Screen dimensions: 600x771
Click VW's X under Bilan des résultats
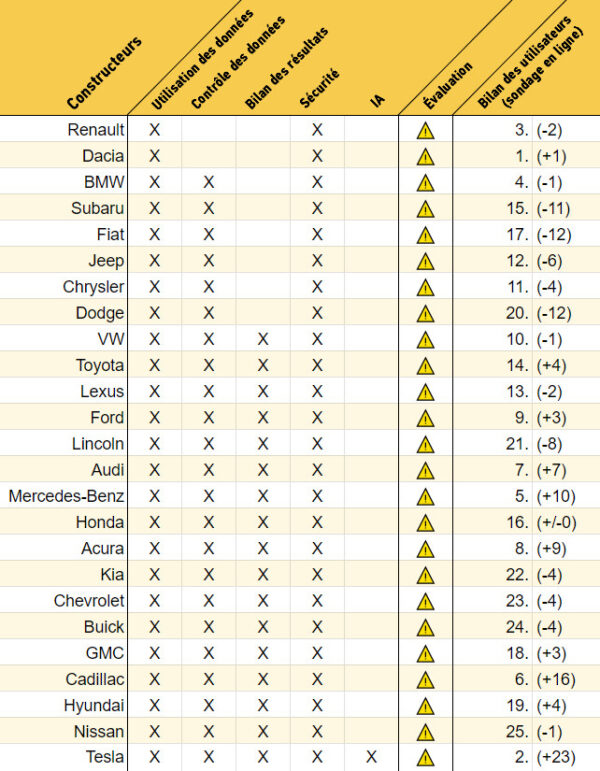pyautogui.click(x=263, y=339)
